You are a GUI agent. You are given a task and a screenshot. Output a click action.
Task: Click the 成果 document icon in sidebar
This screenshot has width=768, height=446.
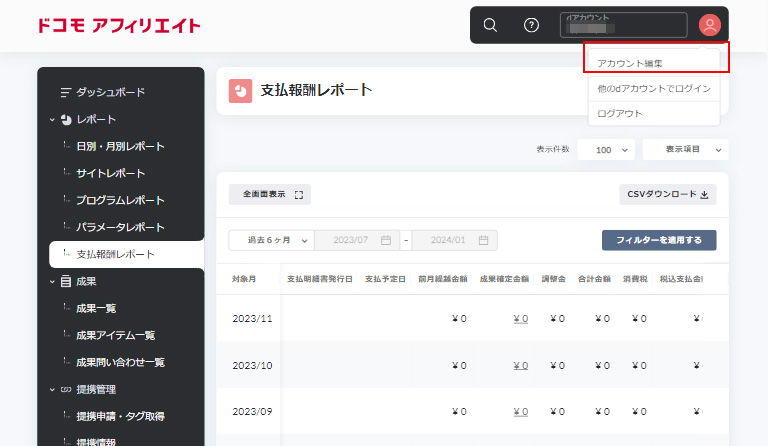[x=66, y=282]
